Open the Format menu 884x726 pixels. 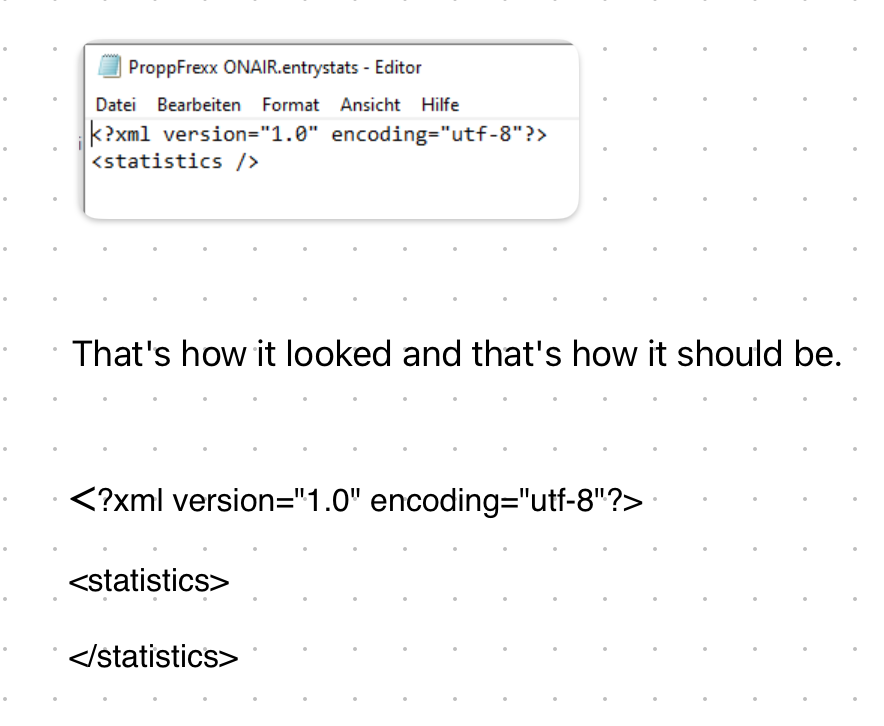[x=290, y=104]
